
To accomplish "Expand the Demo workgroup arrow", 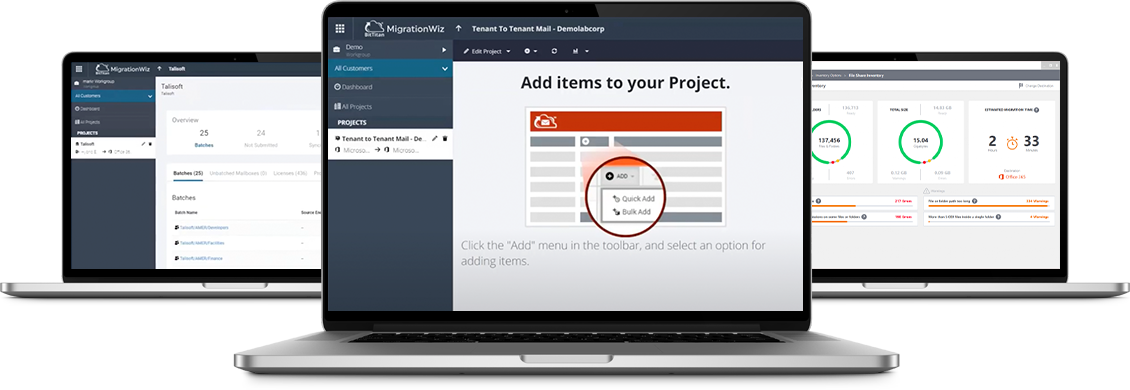I will [444, 50].
